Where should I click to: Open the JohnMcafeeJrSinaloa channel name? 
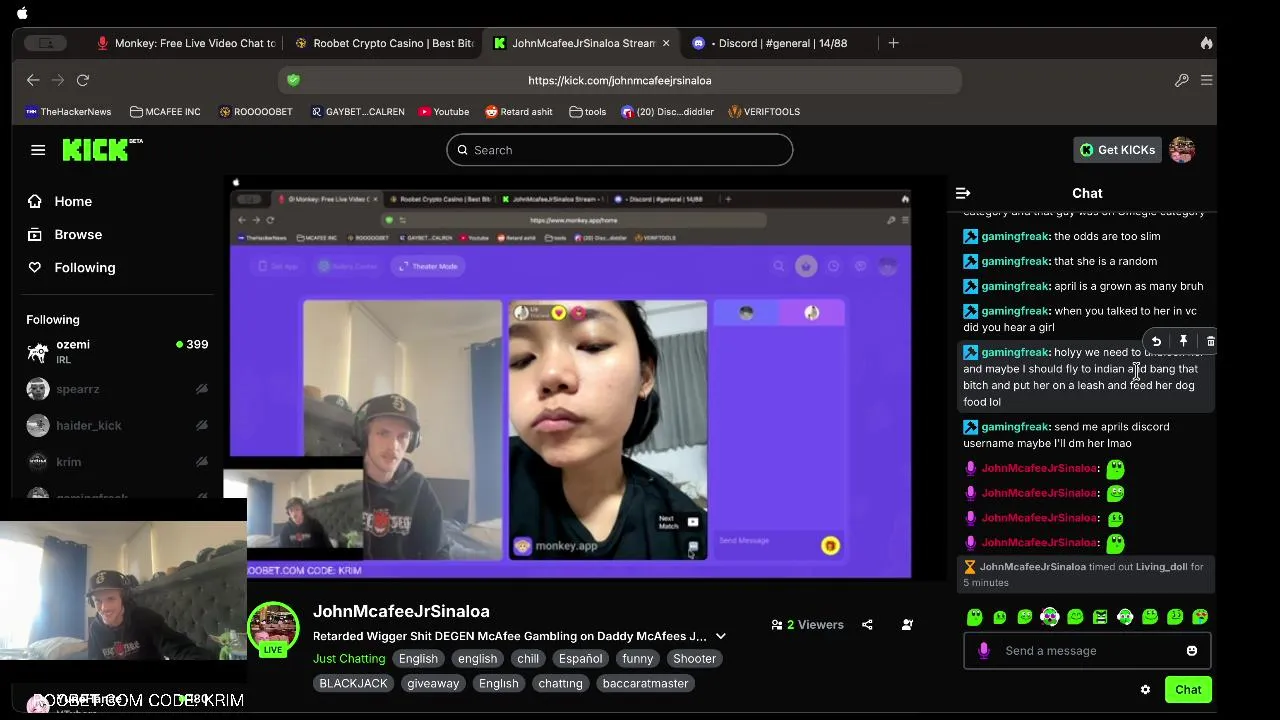tap(401, 611)
